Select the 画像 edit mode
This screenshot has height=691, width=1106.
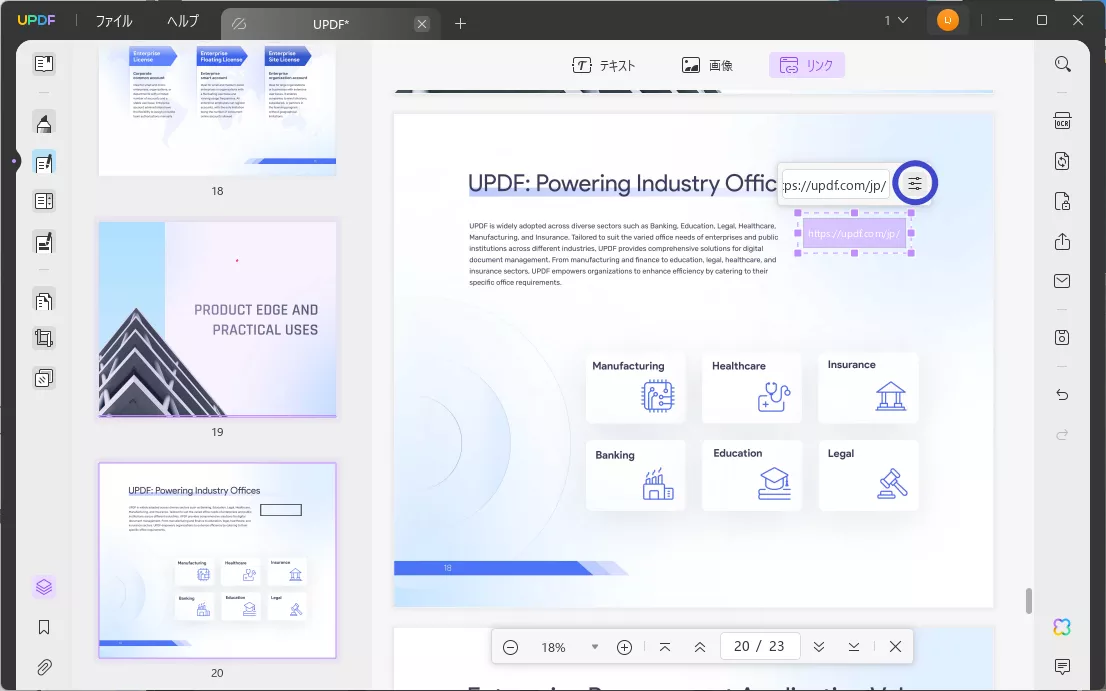point(707,66)
